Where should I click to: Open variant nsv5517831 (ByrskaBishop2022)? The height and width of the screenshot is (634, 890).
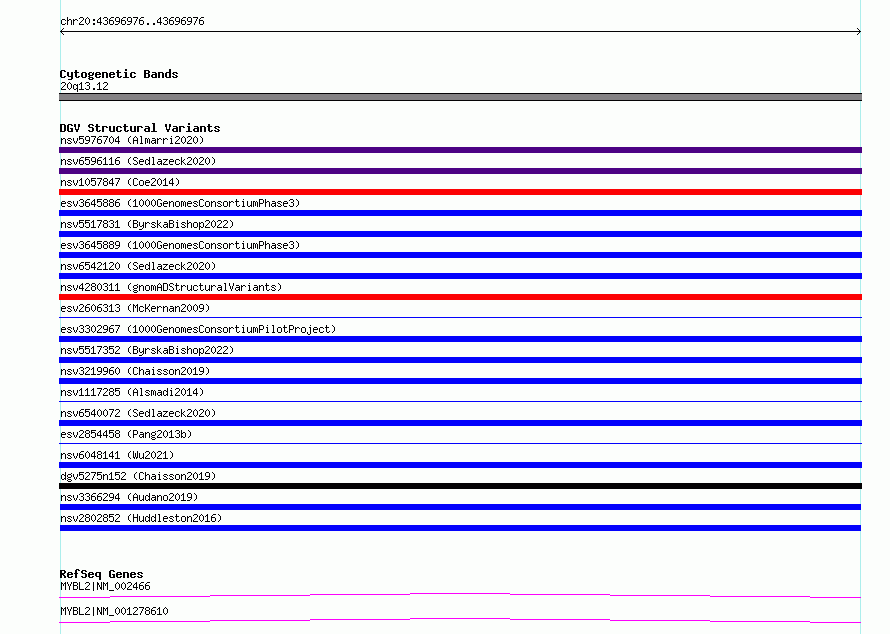click(147, 224)
